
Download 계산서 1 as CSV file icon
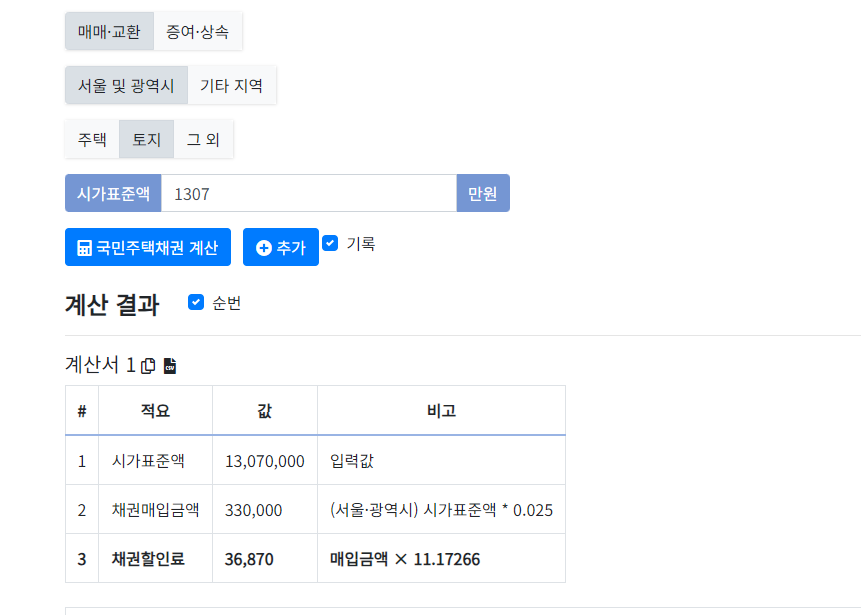(170, 366)
